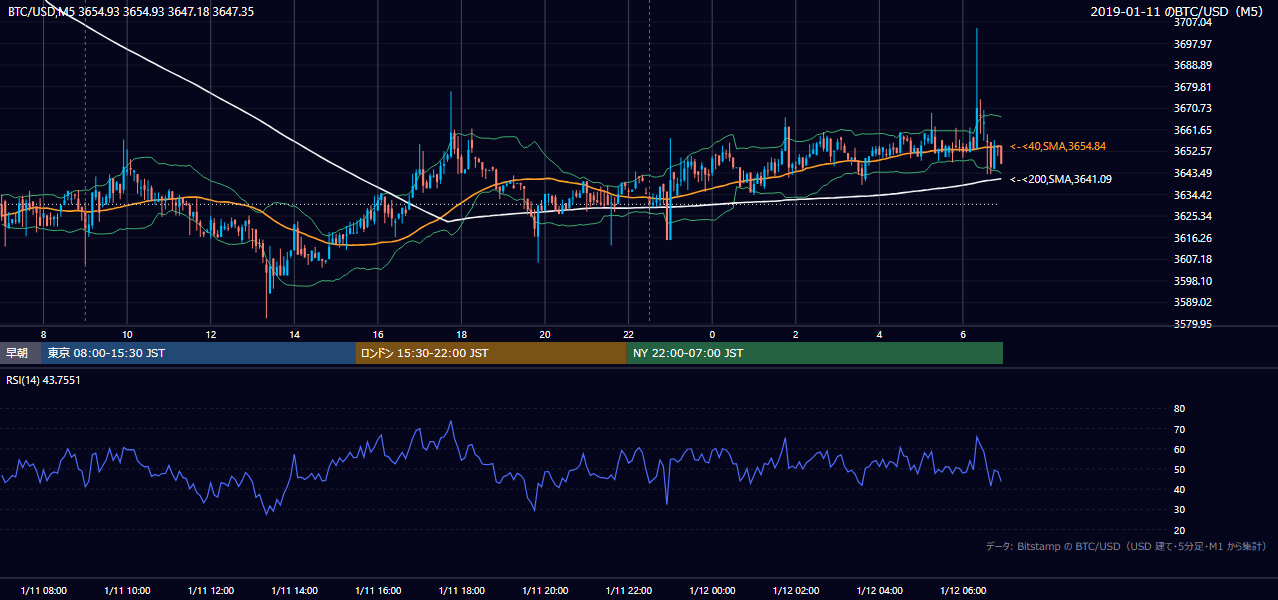Click price axis value 3579.95
1278x600 pixels.
coord(1193,324)
